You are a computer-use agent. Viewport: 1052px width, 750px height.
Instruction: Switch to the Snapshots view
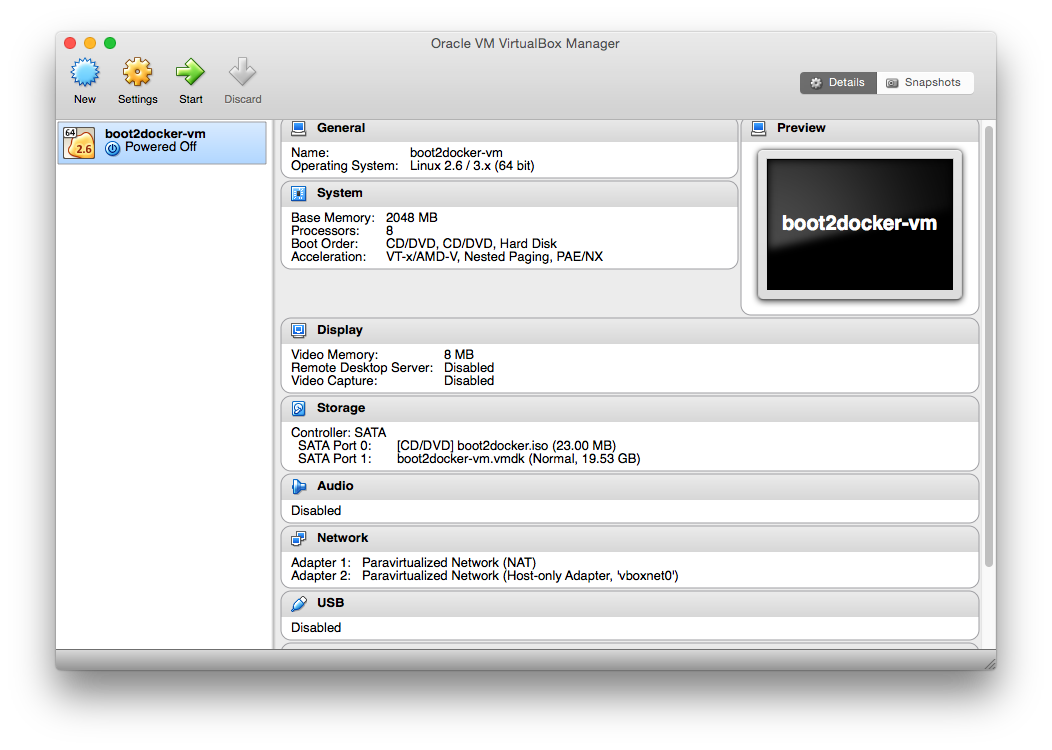[x=925, y=83]
